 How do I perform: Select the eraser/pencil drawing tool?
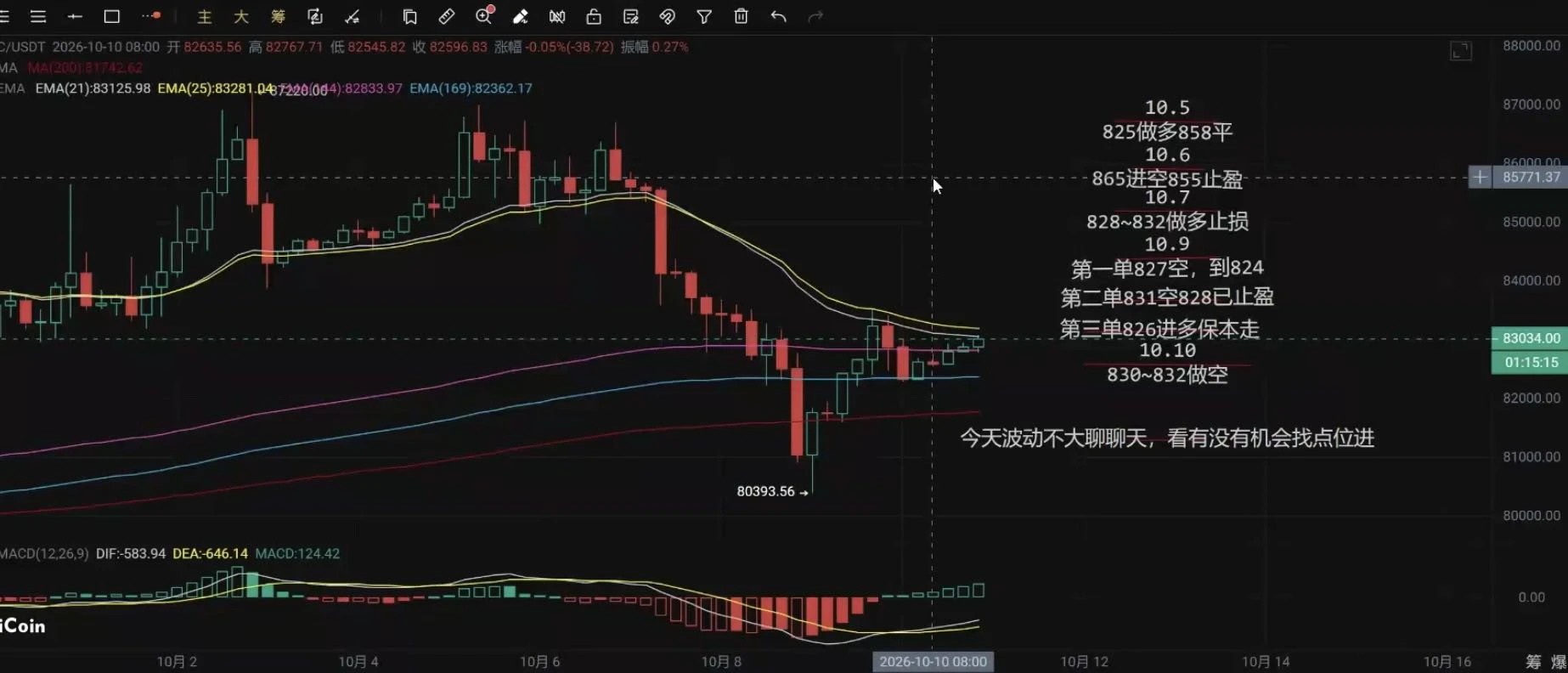(x=521, y=16)
